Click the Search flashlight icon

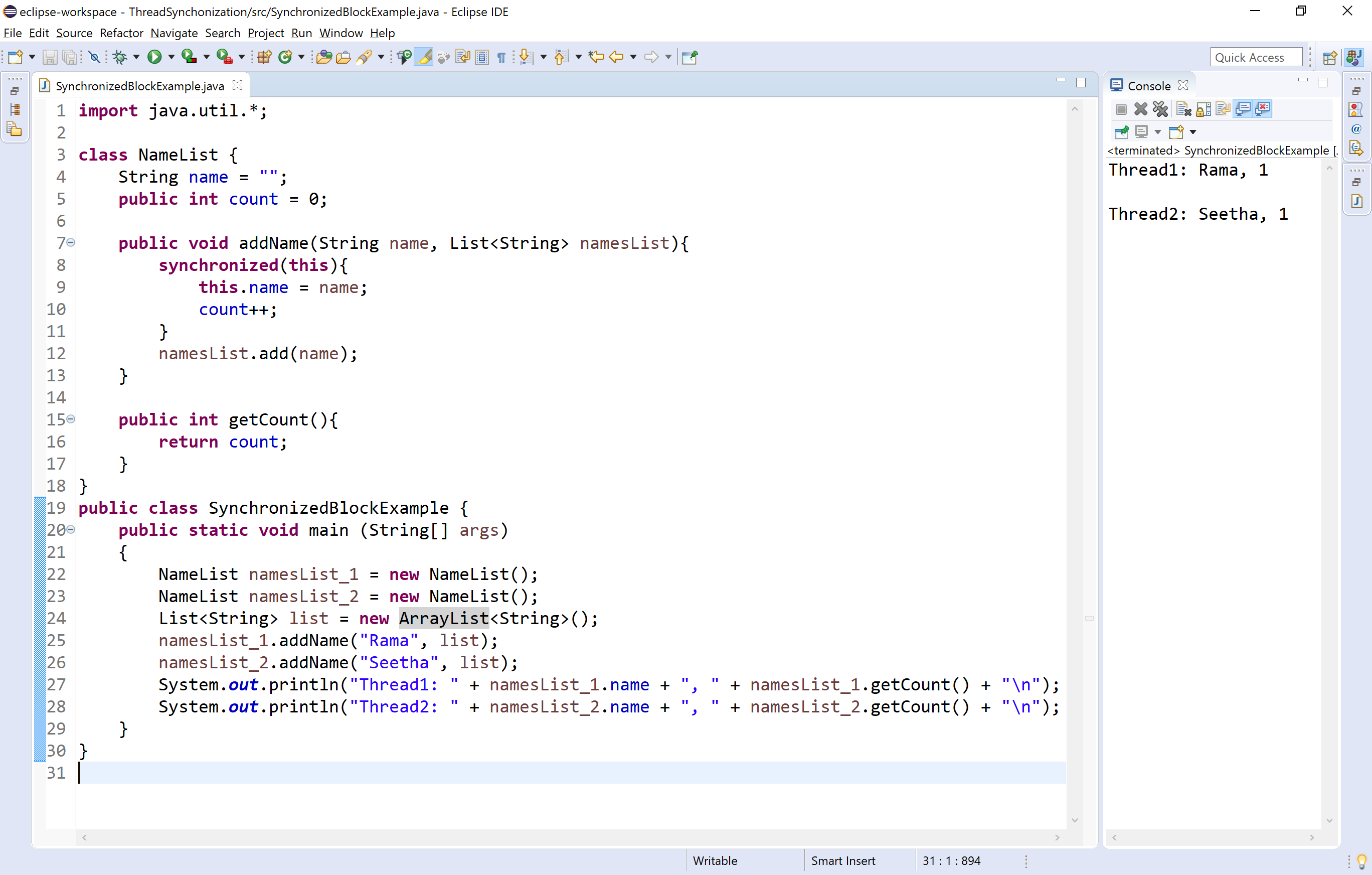364,57
